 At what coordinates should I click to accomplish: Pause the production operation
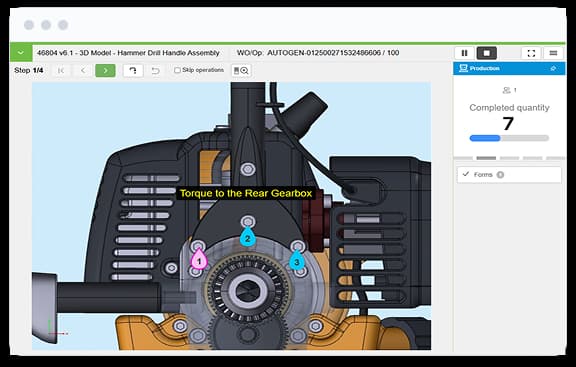[464, 53]
